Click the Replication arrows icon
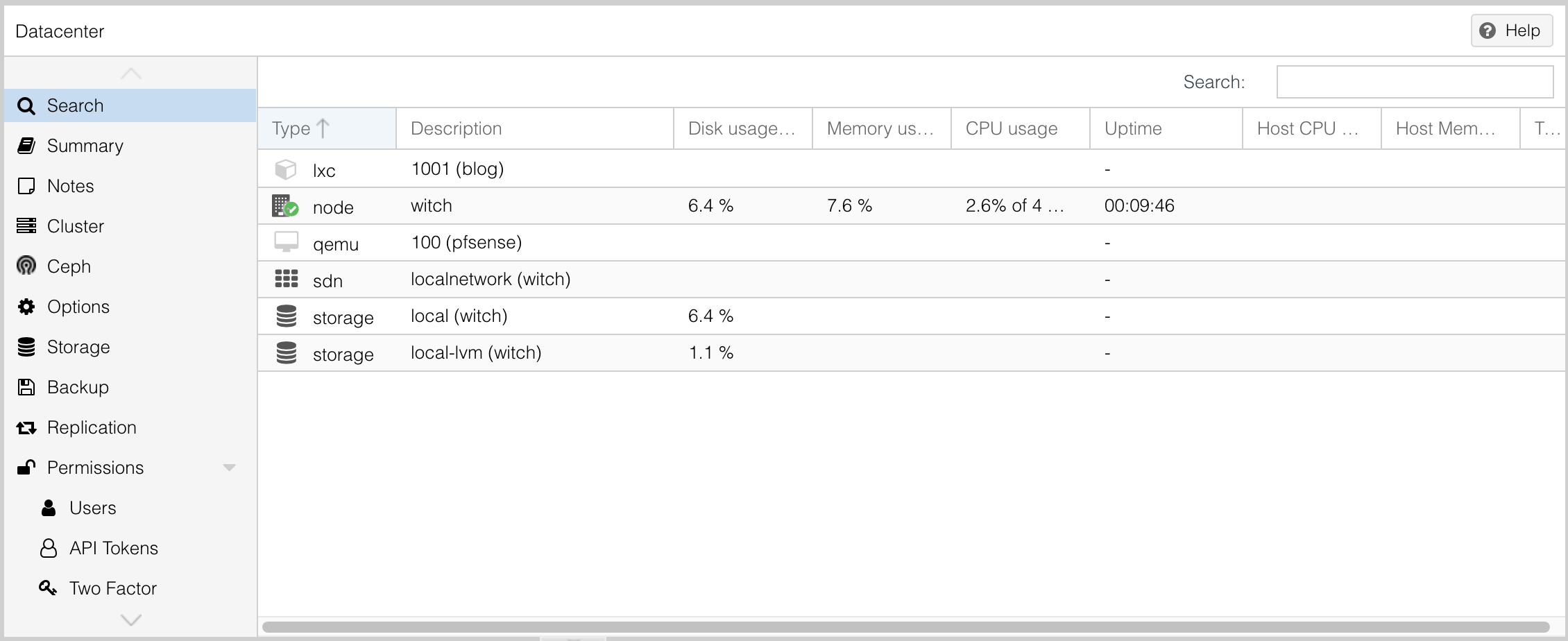Image resolution: width=1568 pixels, height=641 pixels. tap(26, 427)
